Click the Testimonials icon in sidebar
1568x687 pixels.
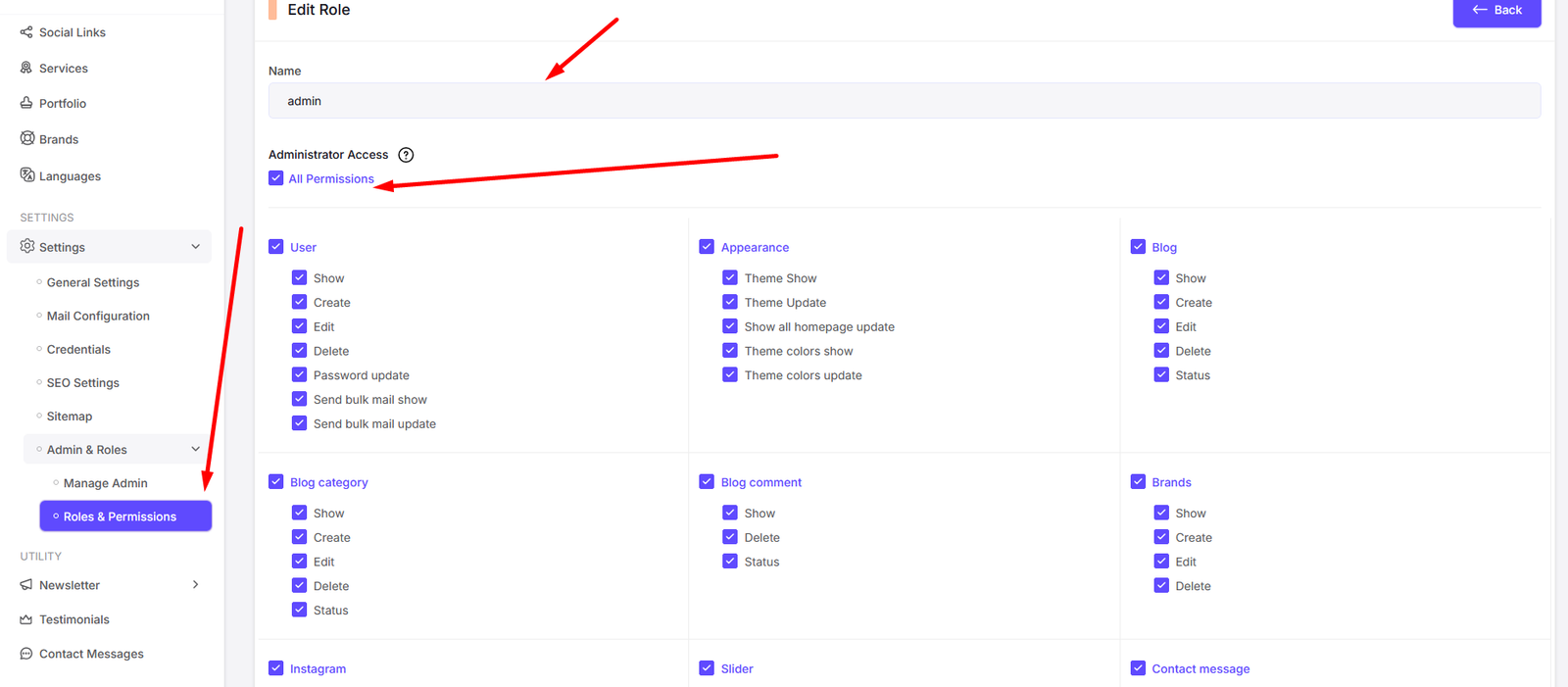26,619
